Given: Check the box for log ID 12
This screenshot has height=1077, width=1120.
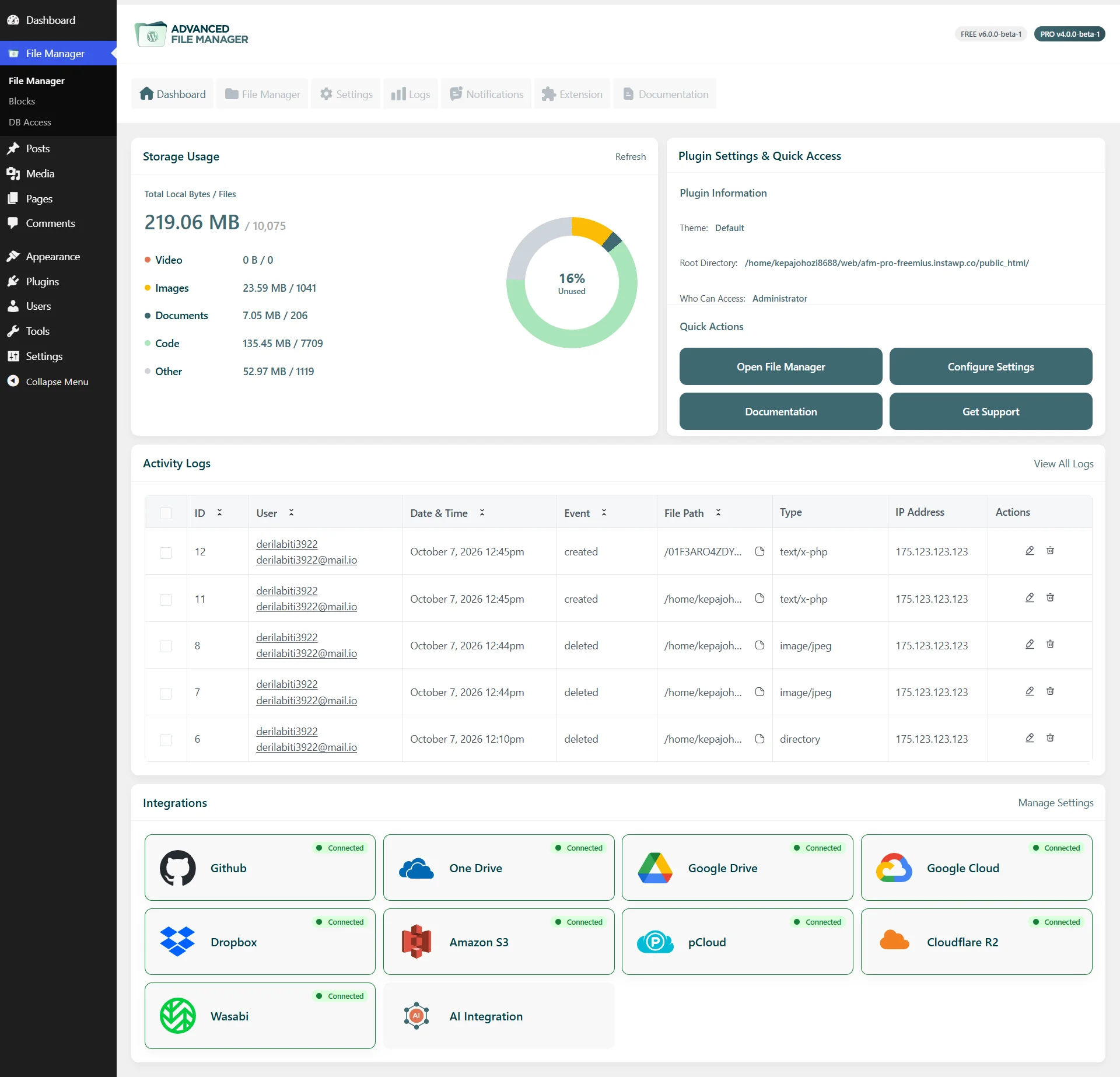Looking at the screenshot, I should pyautogui.click(x=166, y=553).
